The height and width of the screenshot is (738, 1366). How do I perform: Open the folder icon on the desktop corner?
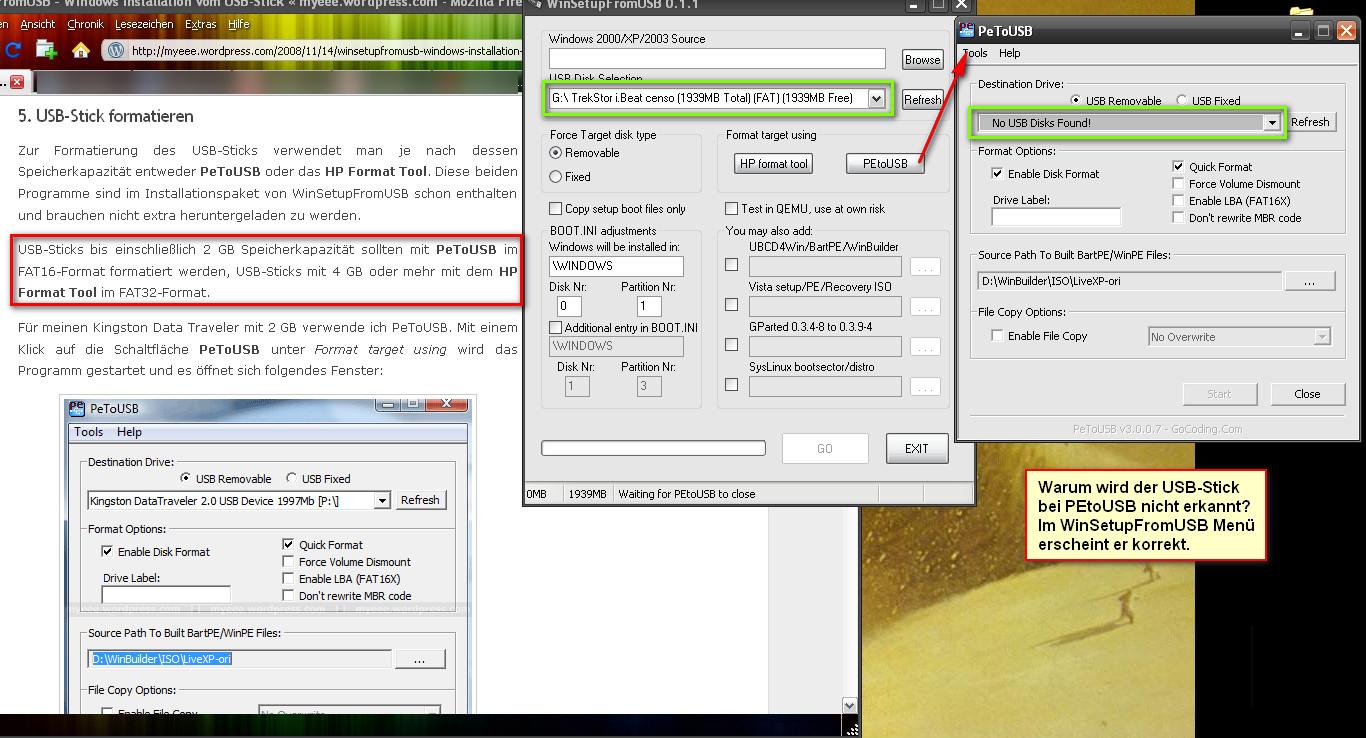coord(1301,13)
